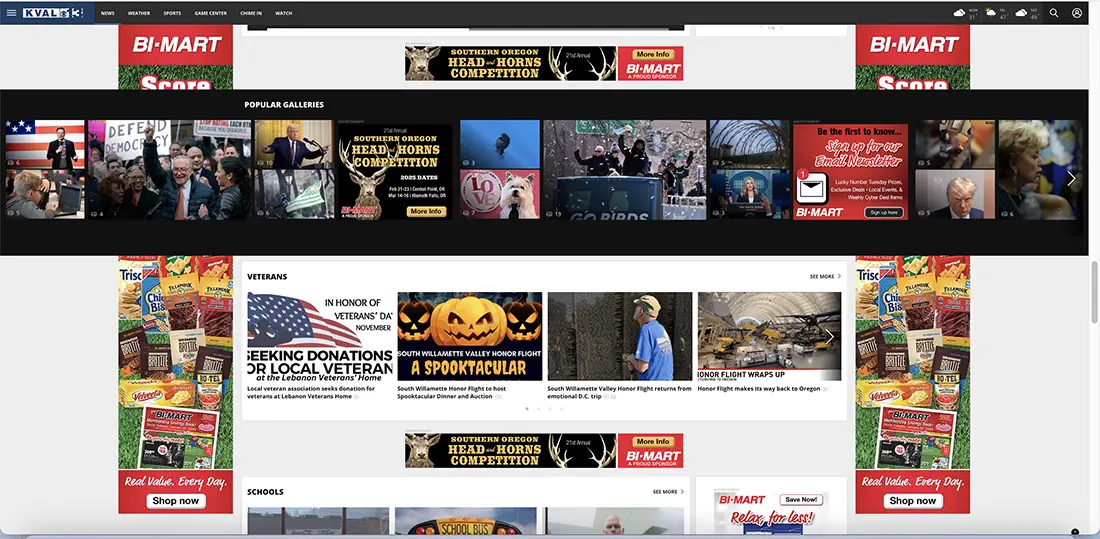Open blue sky gallery thumbnail
Image resolution: width=1100 pixels, height=539 pixels.
(x=499, y=145)
